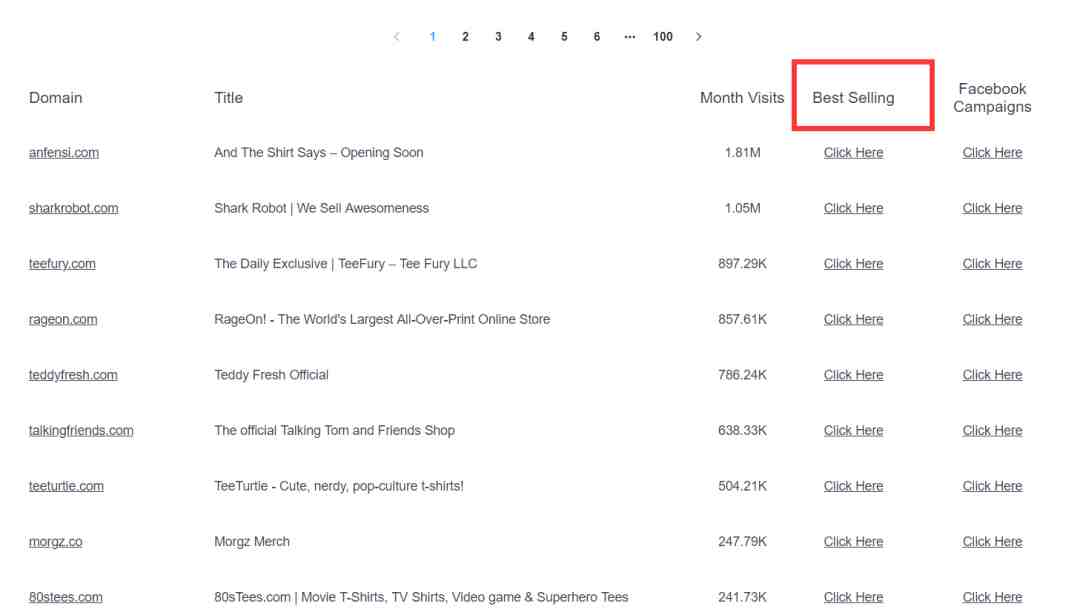Click the 897.29K month visits value

point(742,264)
